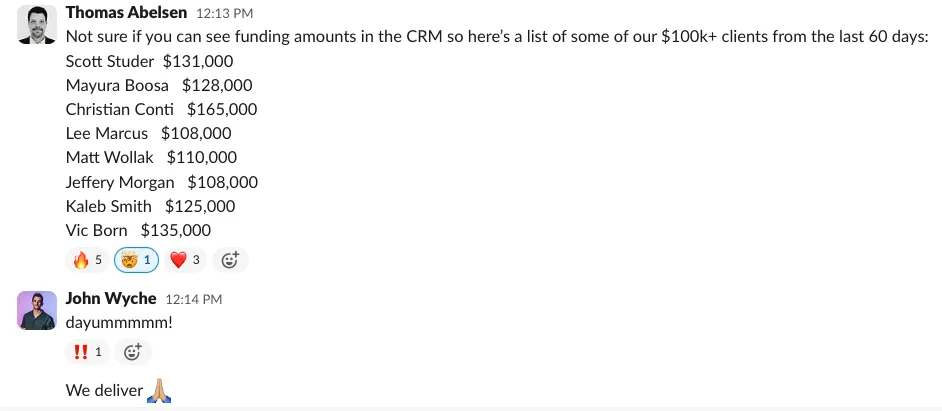Add a reaction to John Wyche's message

pos(132,351)
